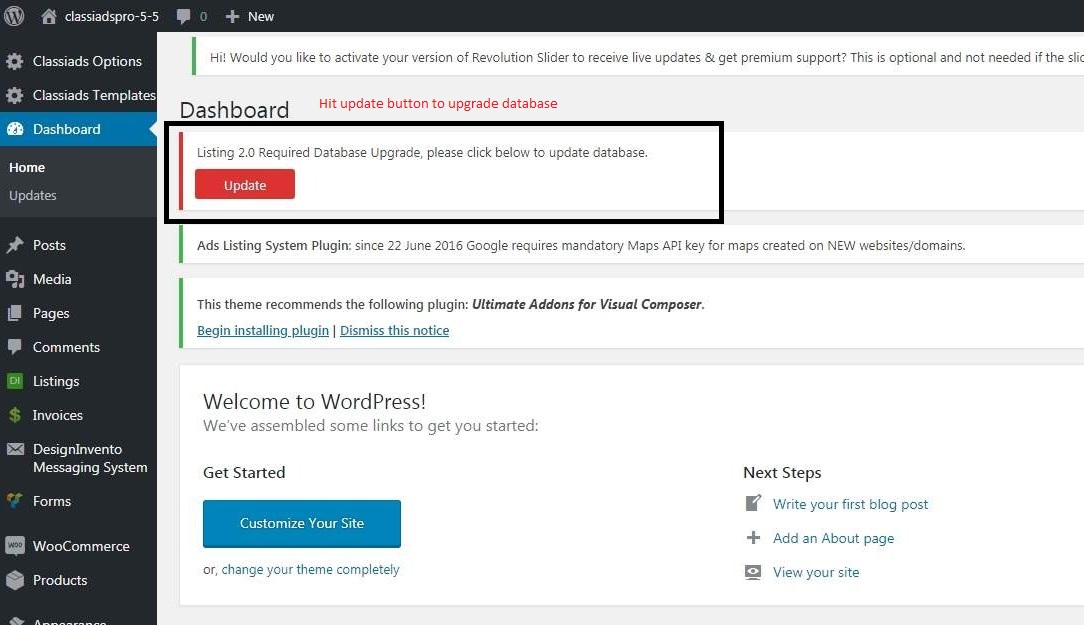Click the Comments speech bubble sidebar icon
Viewport: 1084px width, 625px height.
pyautogui.click(x=15, y=347)
